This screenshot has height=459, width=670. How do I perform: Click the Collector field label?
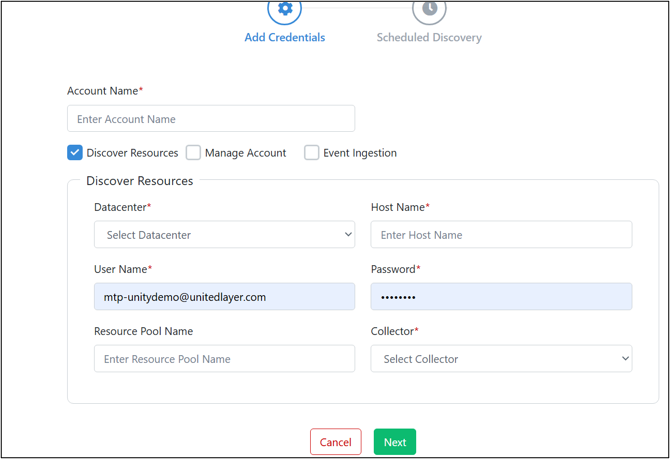click(394, 331)
